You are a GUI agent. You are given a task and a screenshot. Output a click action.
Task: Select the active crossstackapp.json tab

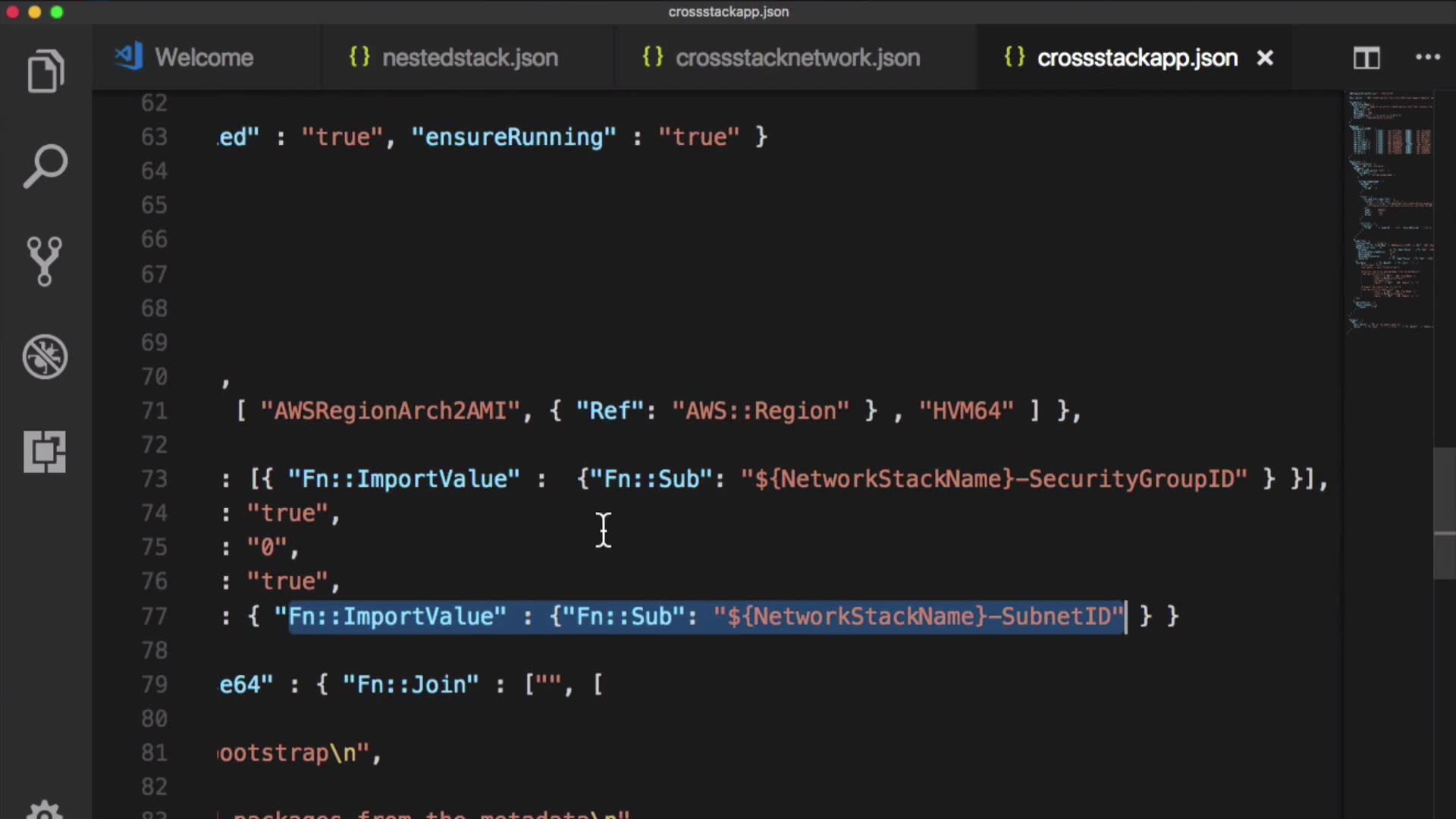click(x=1136, y=58)
